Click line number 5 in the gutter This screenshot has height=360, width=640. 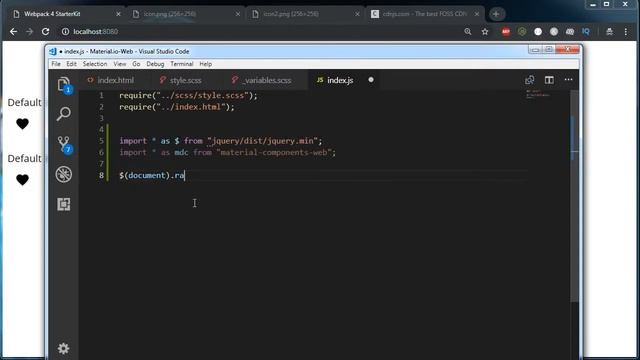click(x=101, y=141)
